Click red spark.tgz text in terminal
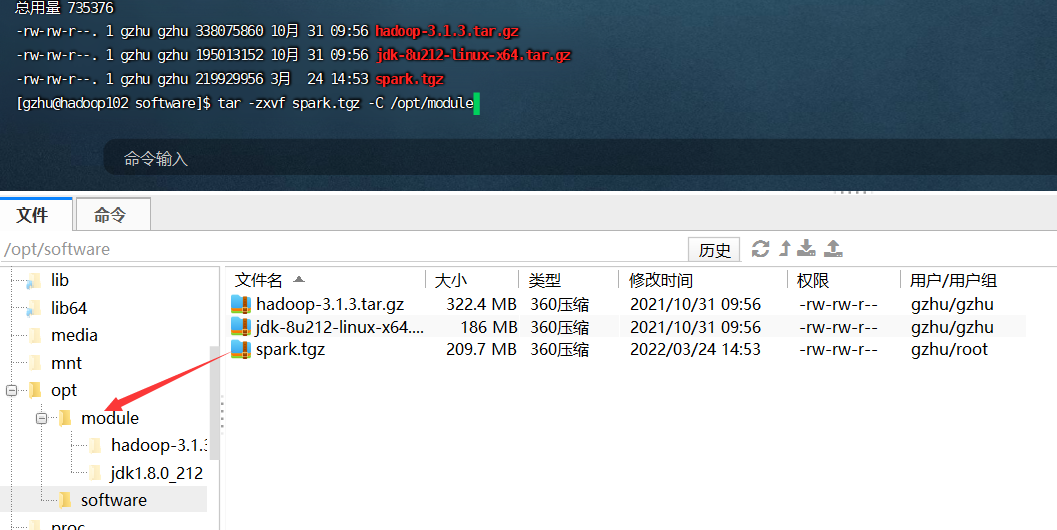1057x530 pixels. (x=410, y=79)
